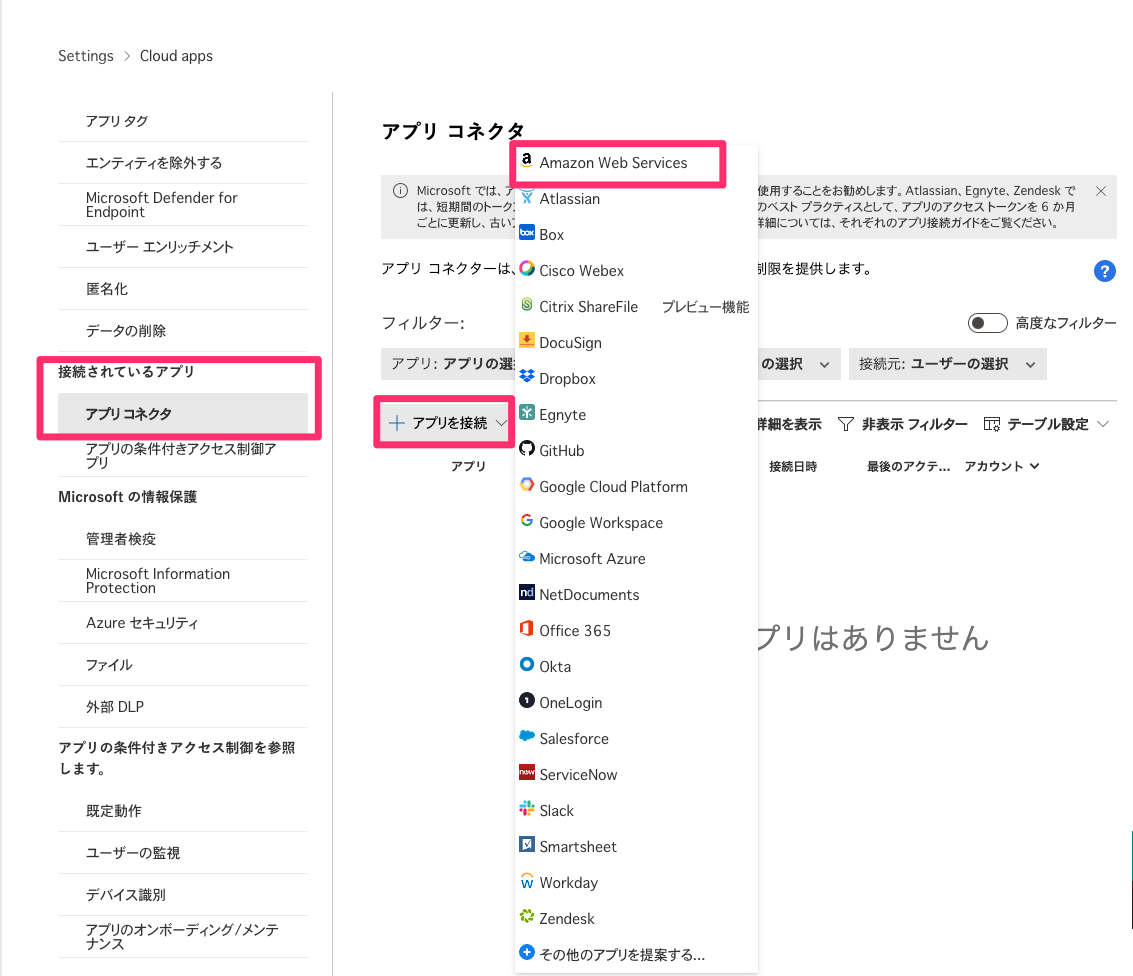Click the NetDocuments nd icon
The height and width of the screenshot is (976, 1133).
527,592
